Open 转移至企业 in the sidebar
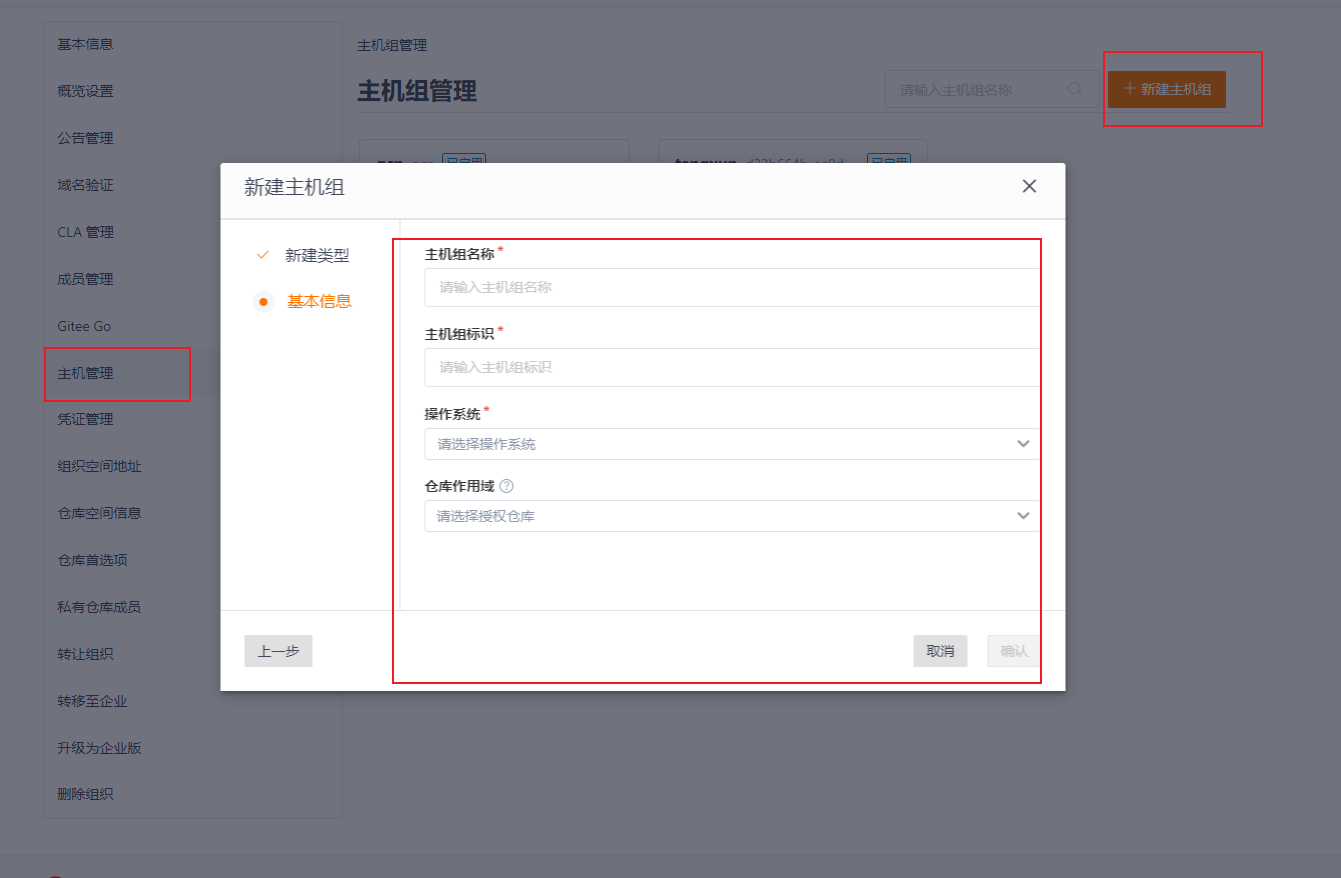This screenshot has width=1341, height=878. [x=92, y=701]
